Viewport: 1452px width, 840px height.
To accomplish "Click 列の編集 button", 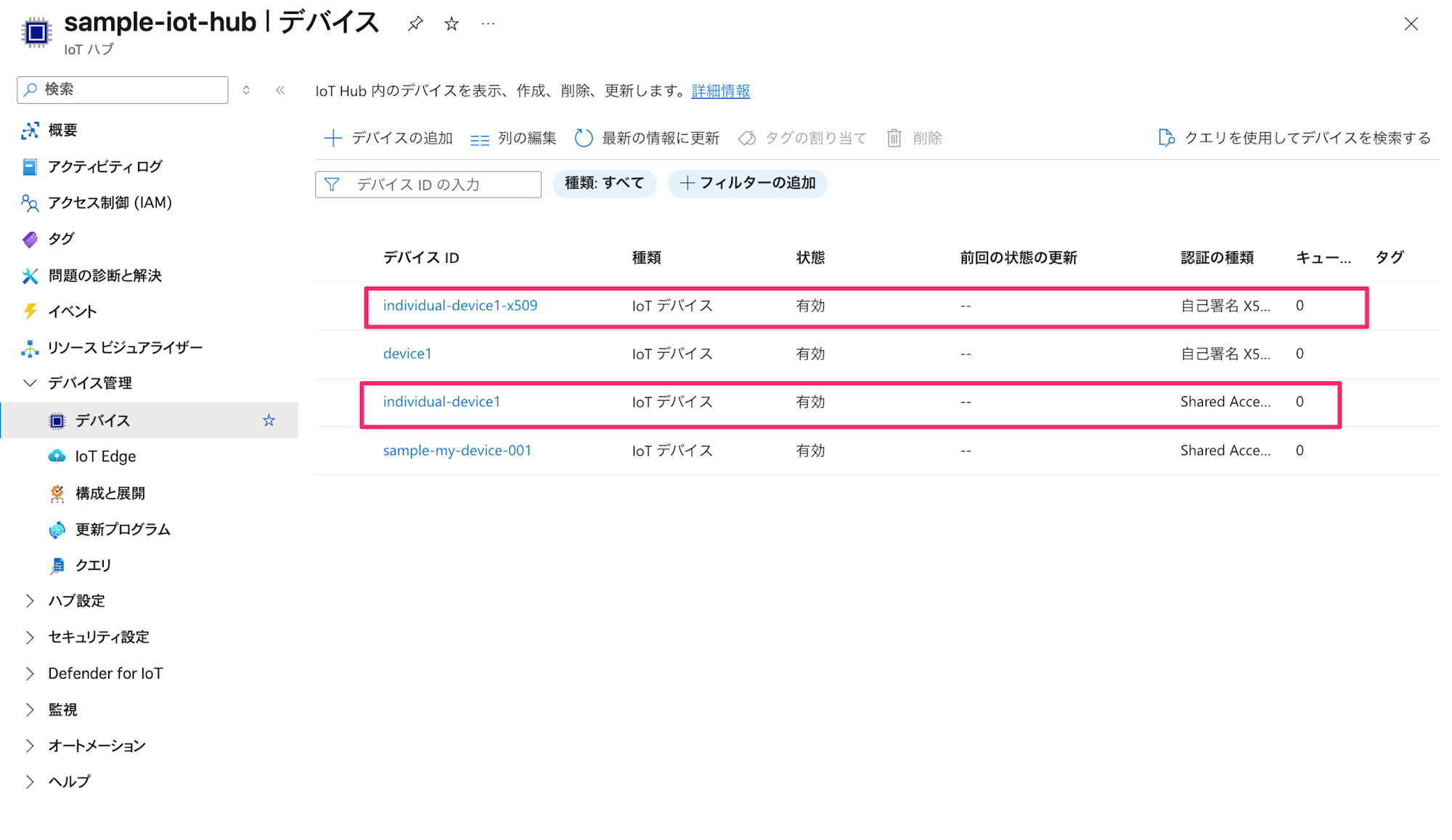I will [513, 138].
